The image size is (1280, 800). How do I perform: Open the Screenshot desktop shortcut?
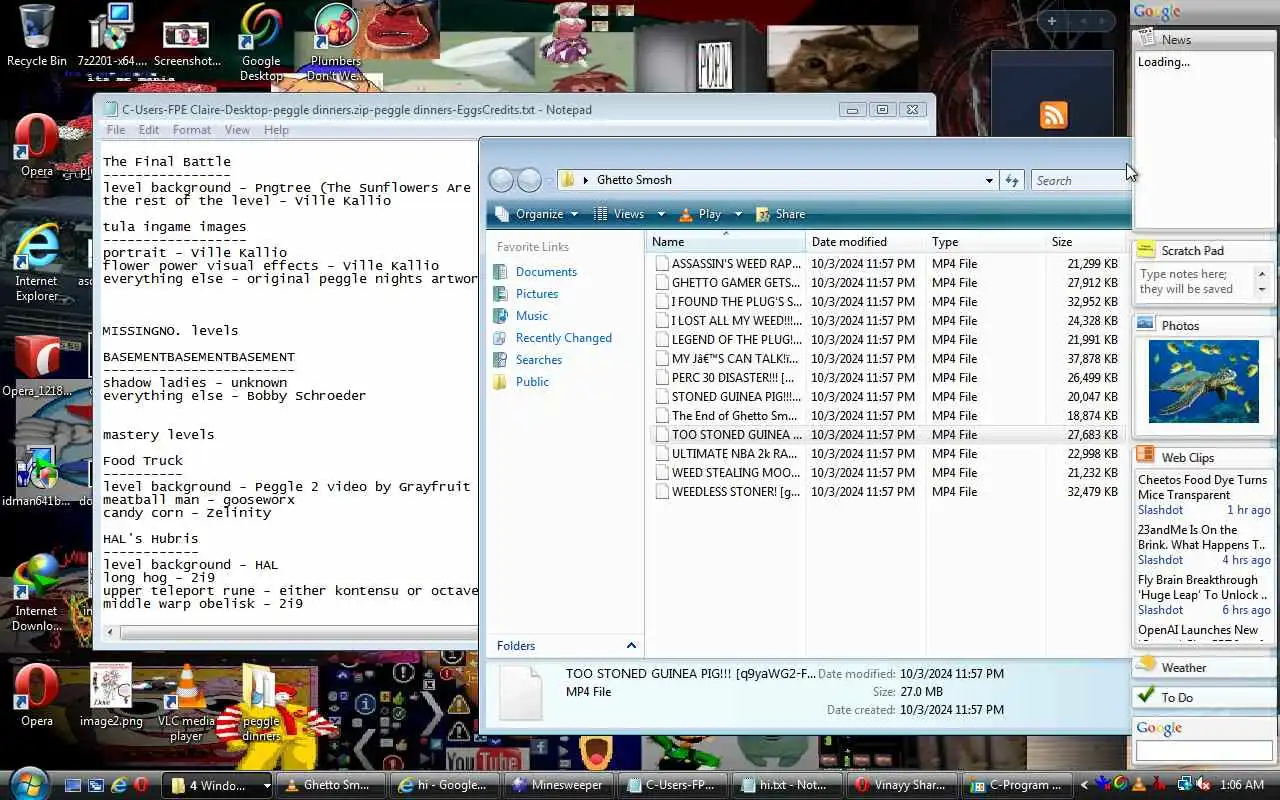pyautogui.click(x=187, y=40)
